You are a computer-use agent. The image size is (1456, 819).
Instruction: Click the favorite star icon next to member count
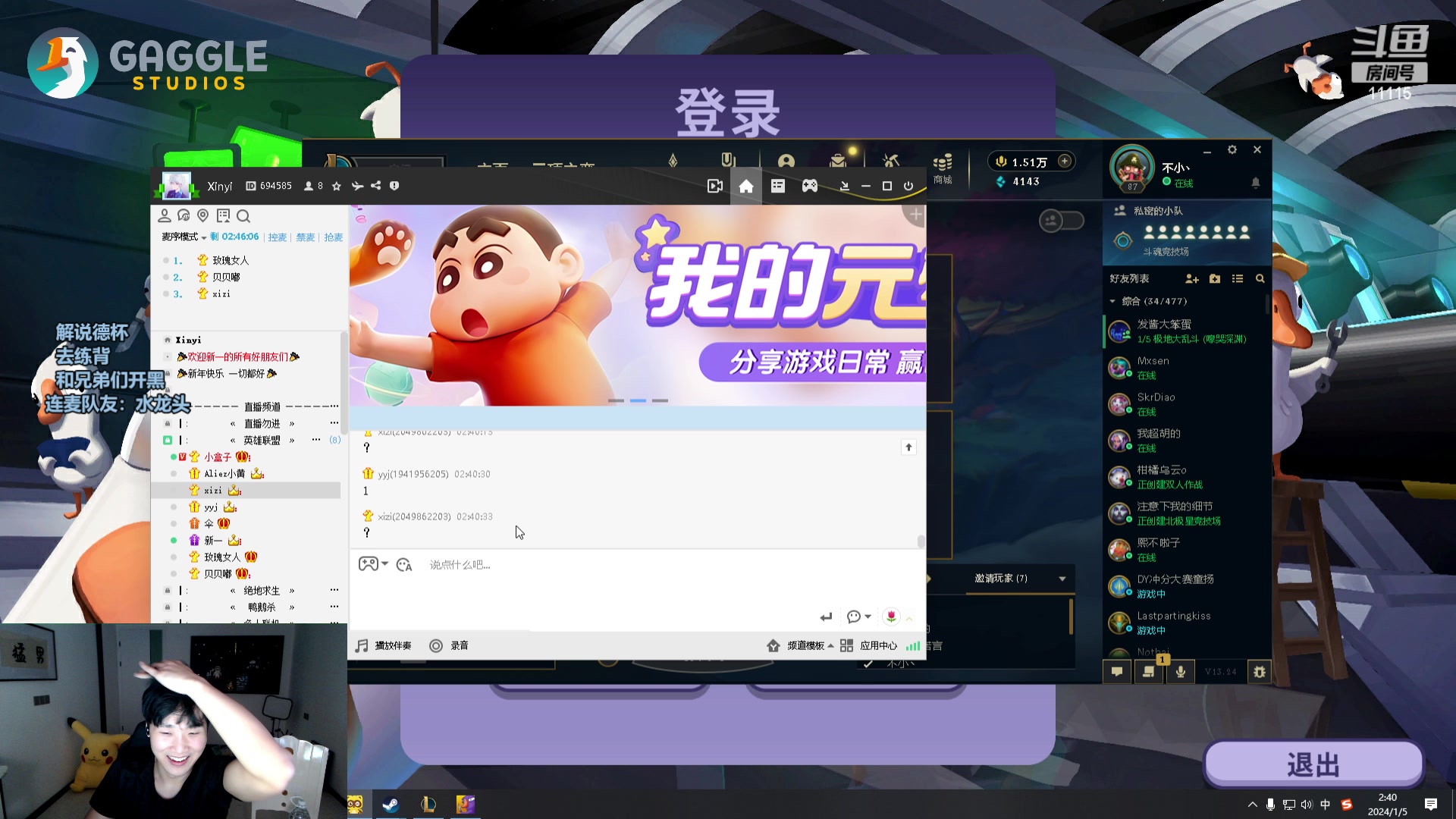[x=337, y=186]
